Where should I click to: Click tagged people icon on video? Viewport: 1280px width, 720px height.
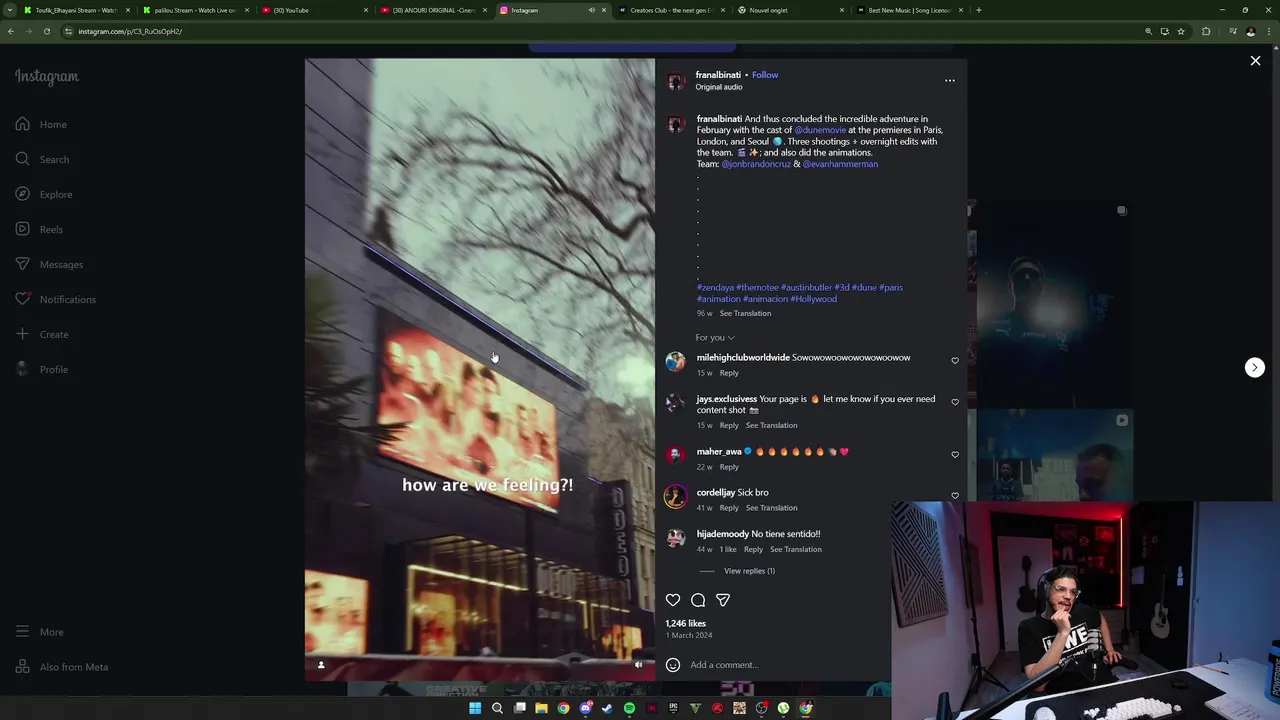coord(321,665)
